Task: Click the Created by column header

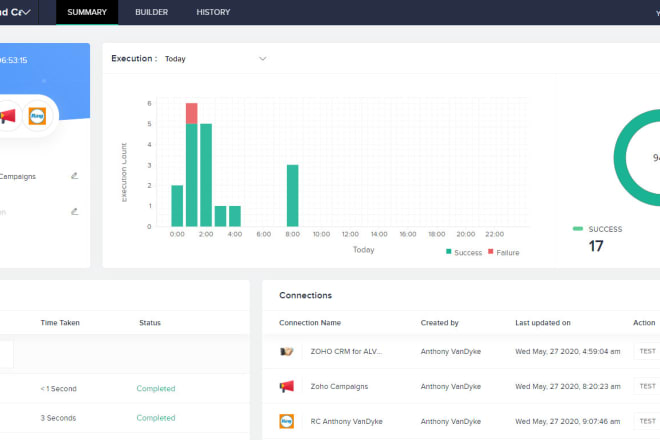Action: click(x=439, y=323)
